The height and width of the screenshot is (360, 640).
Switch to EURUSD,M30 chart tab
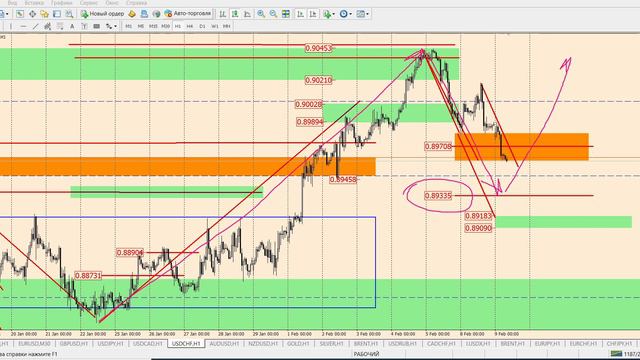(34, 344)
